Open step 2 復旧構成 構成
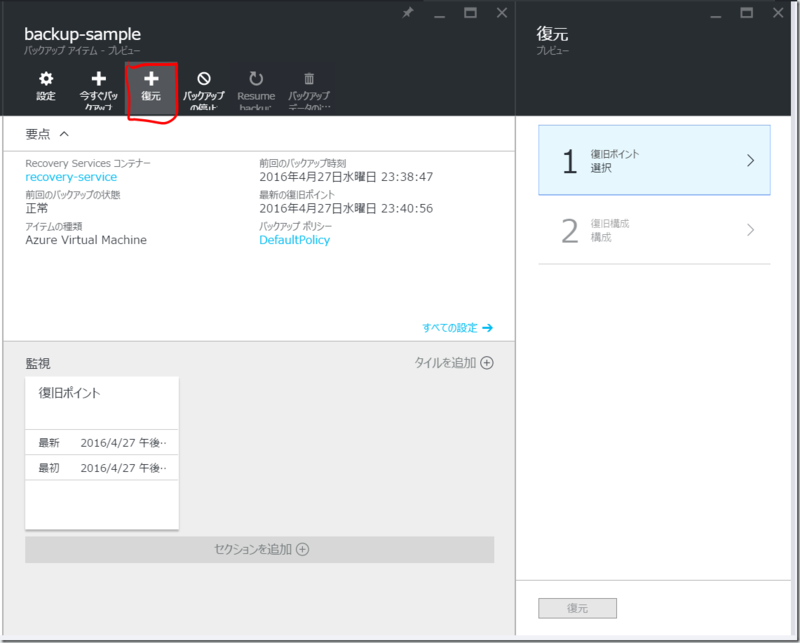 click(654, 230)
